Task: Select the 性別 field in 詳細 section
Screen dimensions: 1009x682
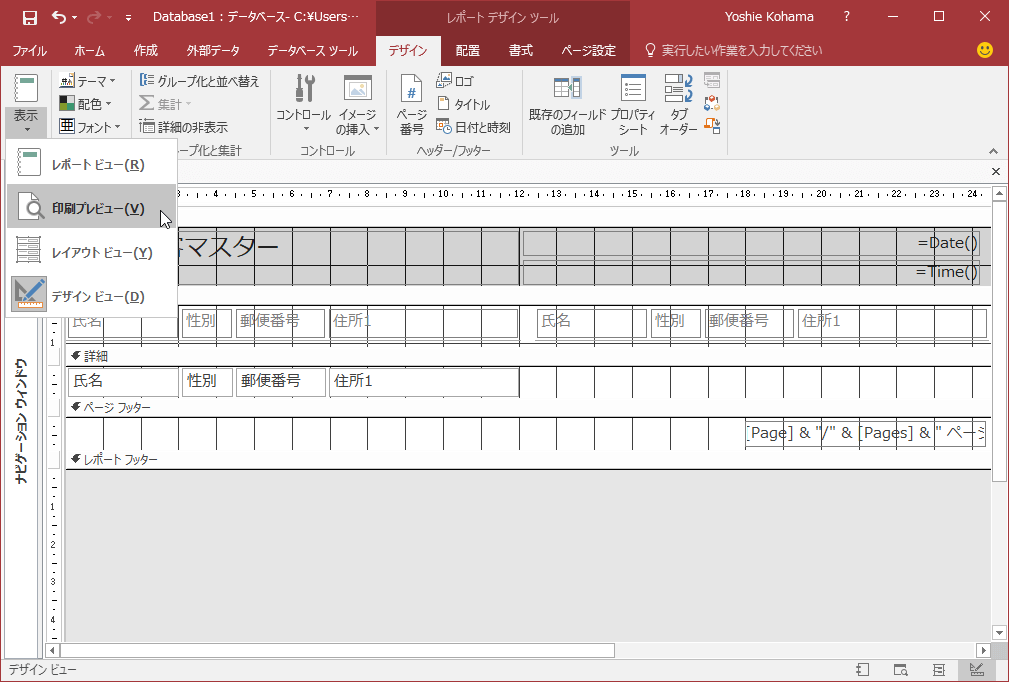Action: [207, 382]
